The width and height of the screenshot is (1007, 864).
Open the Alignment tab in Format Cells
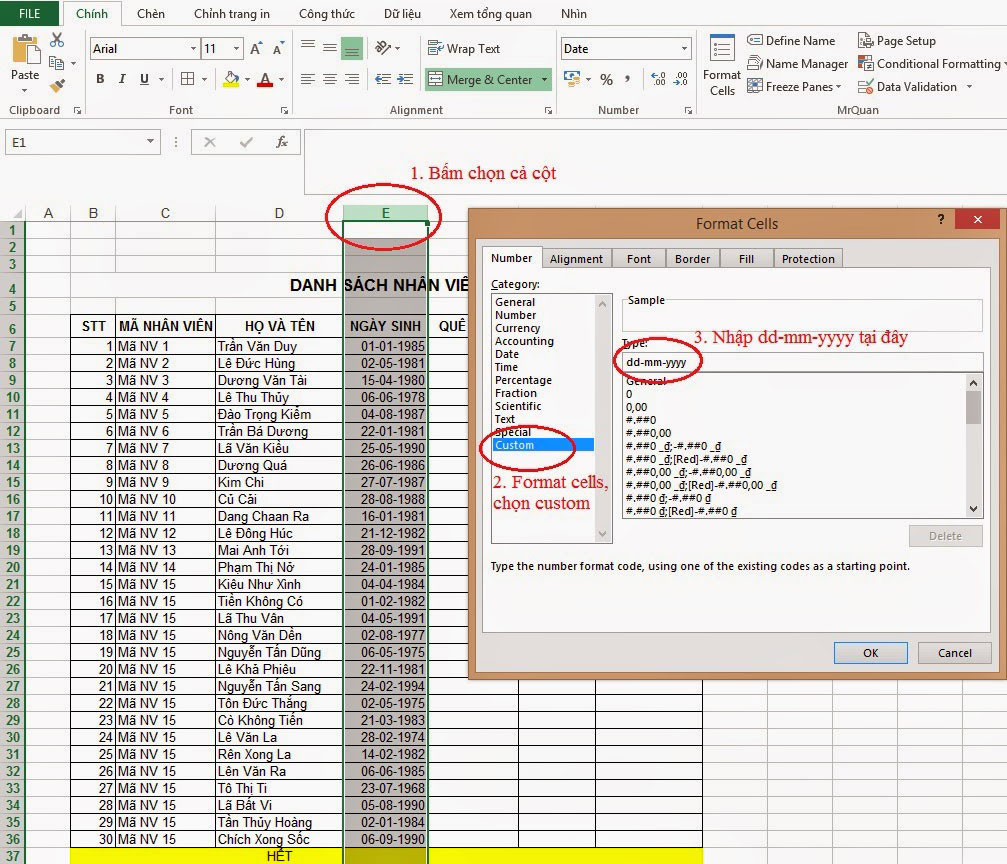[x=576, y=258]
